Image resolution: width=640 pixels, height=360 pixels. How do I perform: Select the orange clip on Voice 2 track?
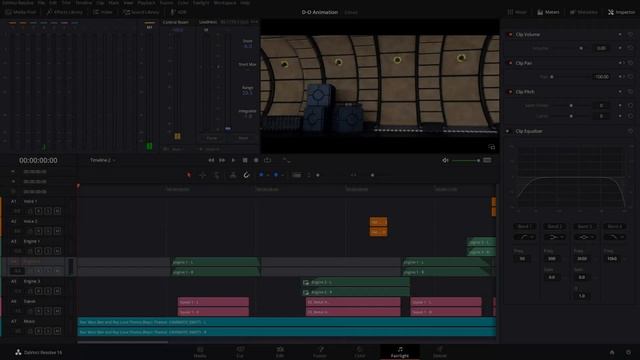click(378, 227)
